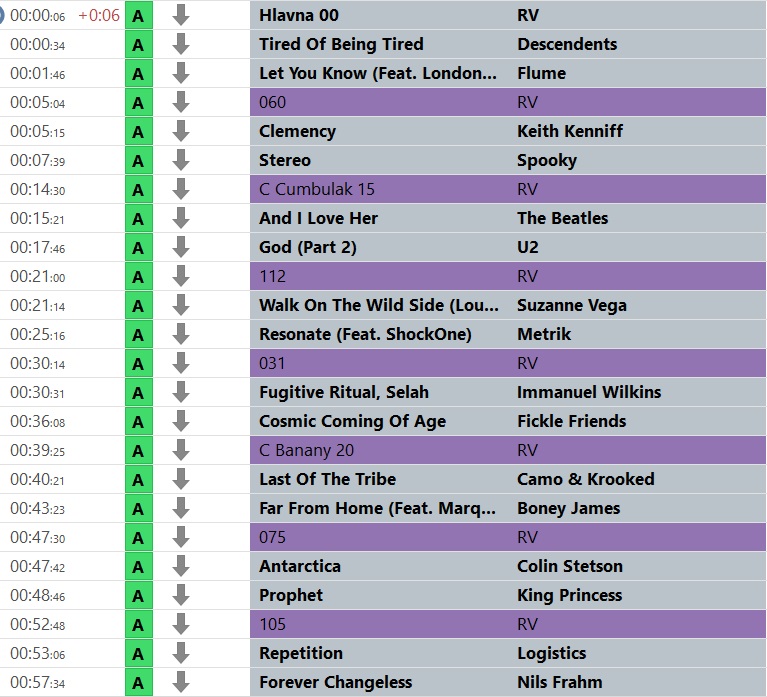
Task: Click the down arrow in Suzanne Vega row
Action: [x=180, y=305]
